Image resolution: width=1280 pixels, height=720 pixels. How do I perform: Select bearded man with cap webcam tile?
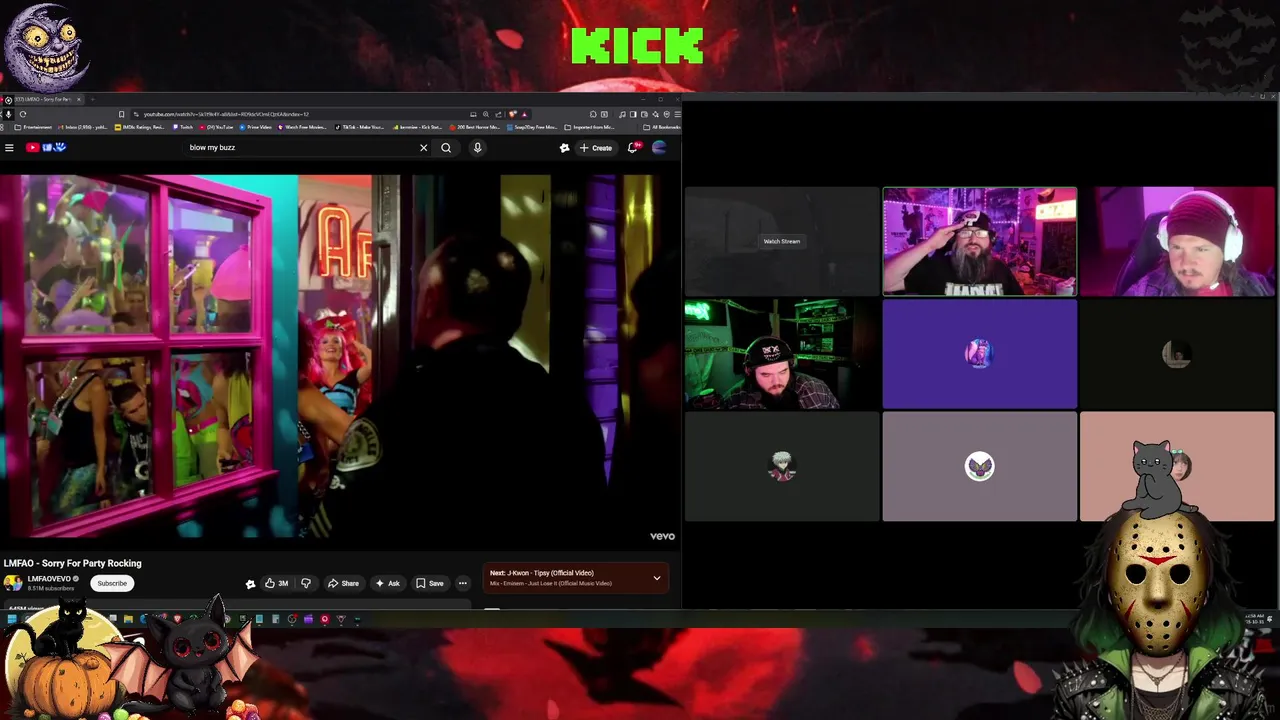tap(979, 241)
